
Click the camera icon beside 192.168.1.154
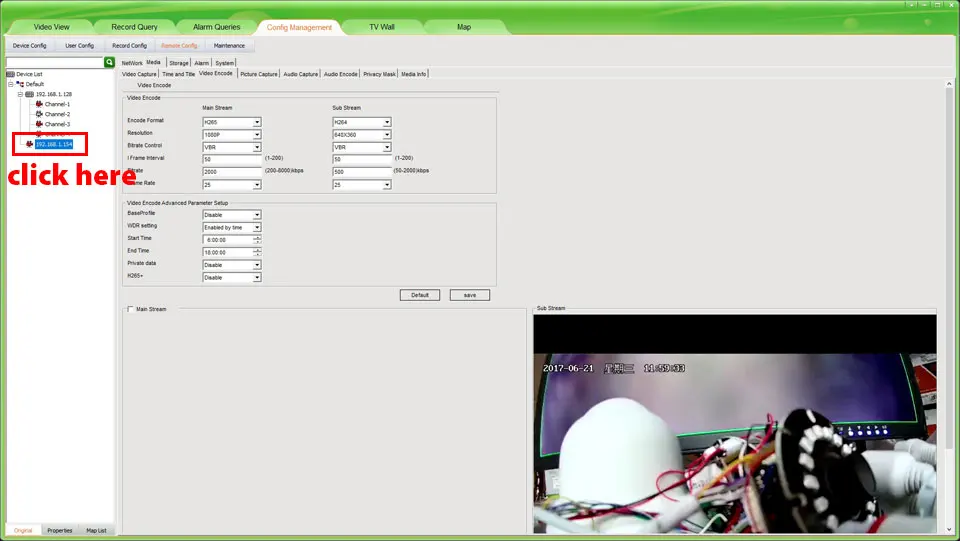point(29,144)
